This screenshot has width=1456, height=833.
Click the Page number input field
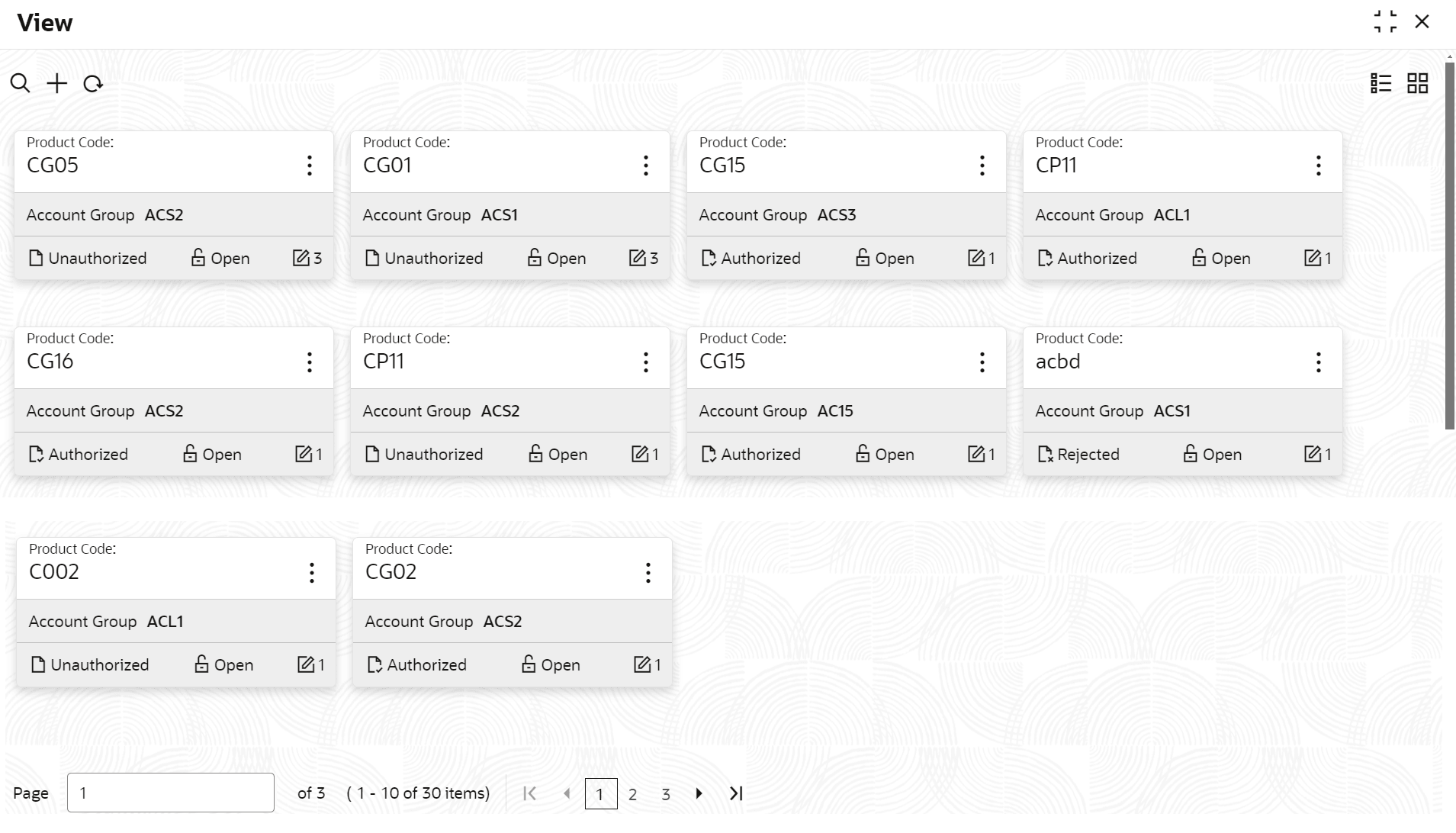pos(170,793)
